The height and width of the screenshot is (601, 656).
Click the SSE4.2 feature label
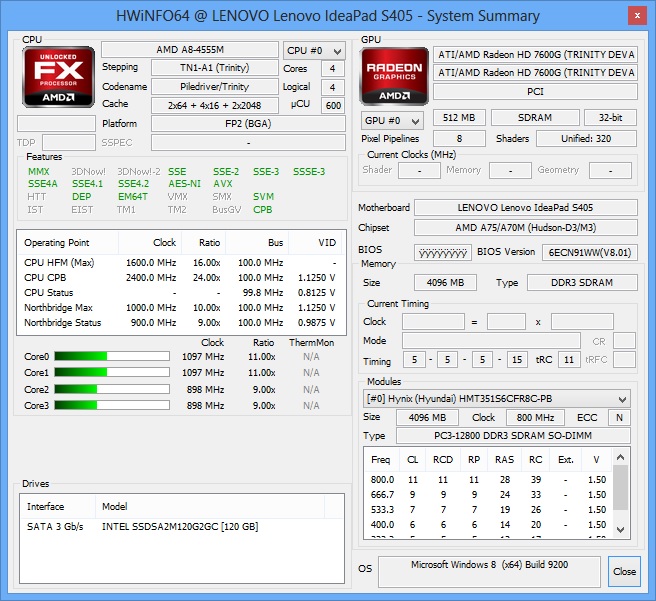[133, 184]
